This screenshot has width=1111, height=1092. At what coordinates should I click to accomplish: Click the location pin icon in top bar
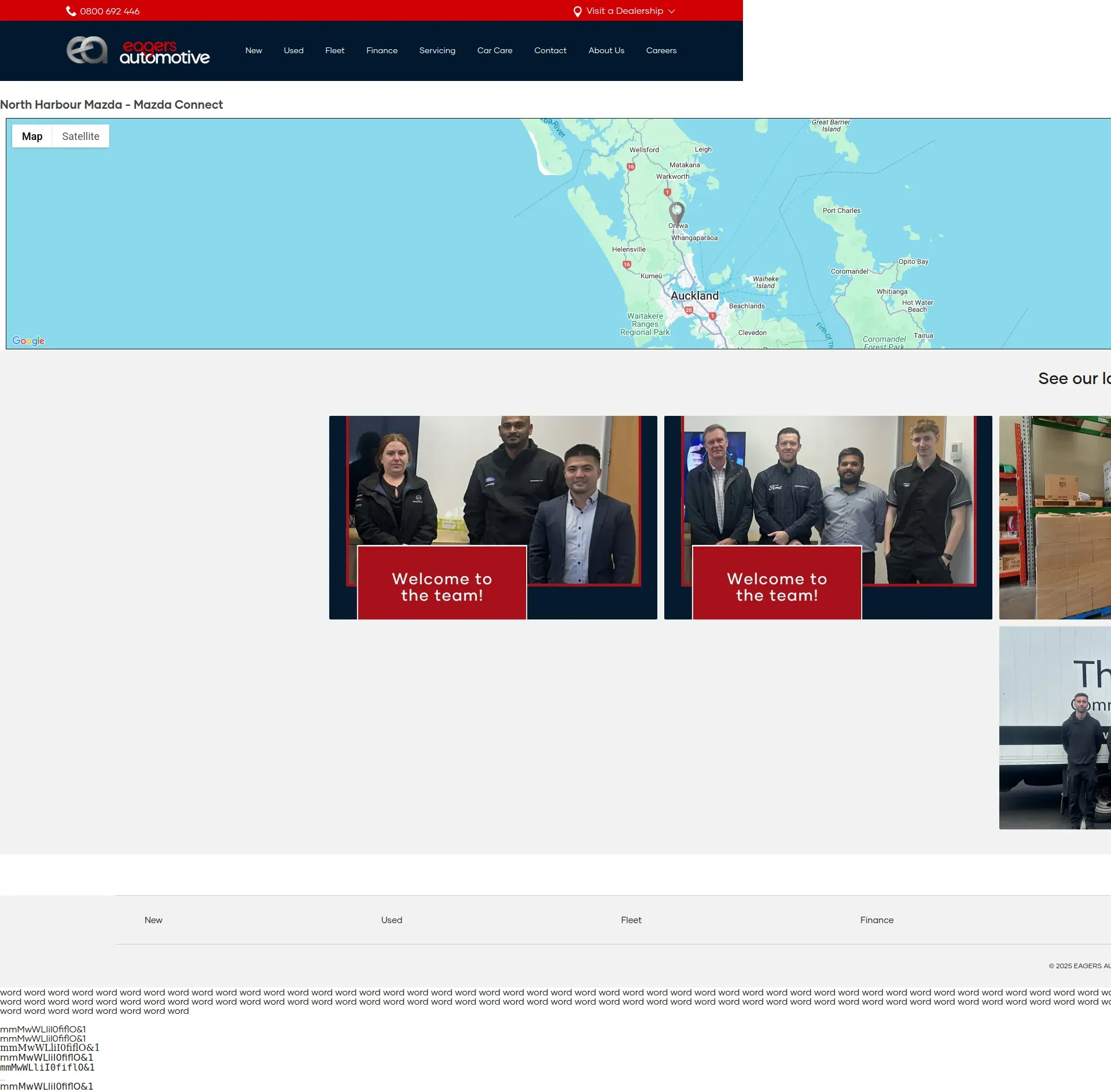tap(577, 12)
